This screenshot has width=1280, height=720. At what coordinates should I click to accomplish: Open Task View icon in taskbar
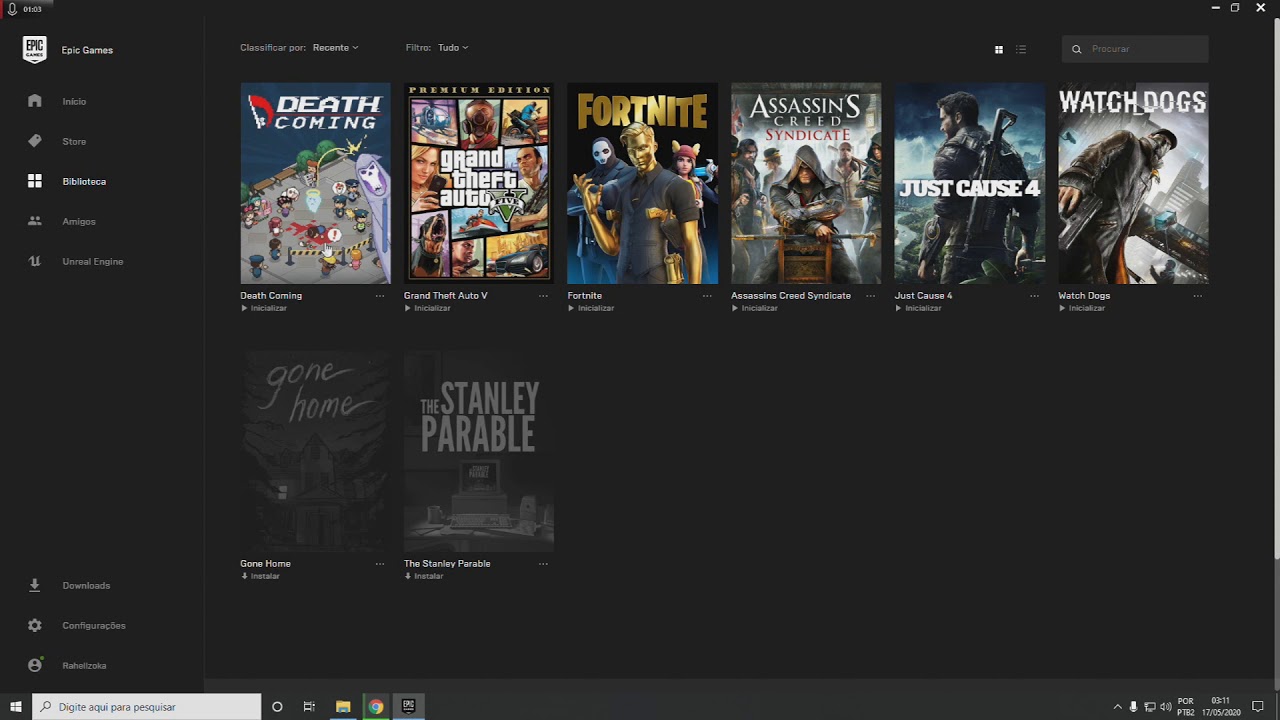pyautogui.click(x=309, y=707)
